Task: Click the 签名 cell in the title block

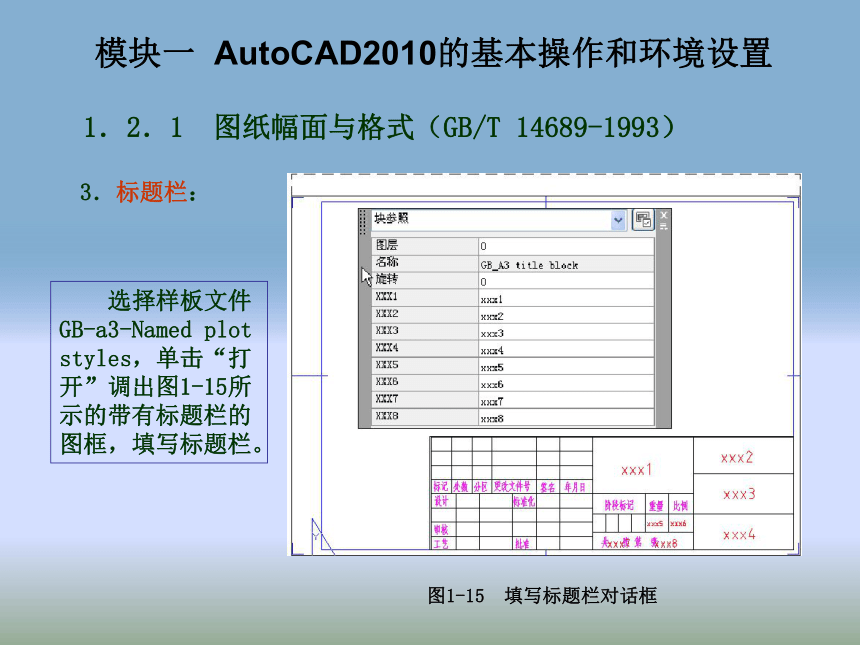Action: (547, 487)
